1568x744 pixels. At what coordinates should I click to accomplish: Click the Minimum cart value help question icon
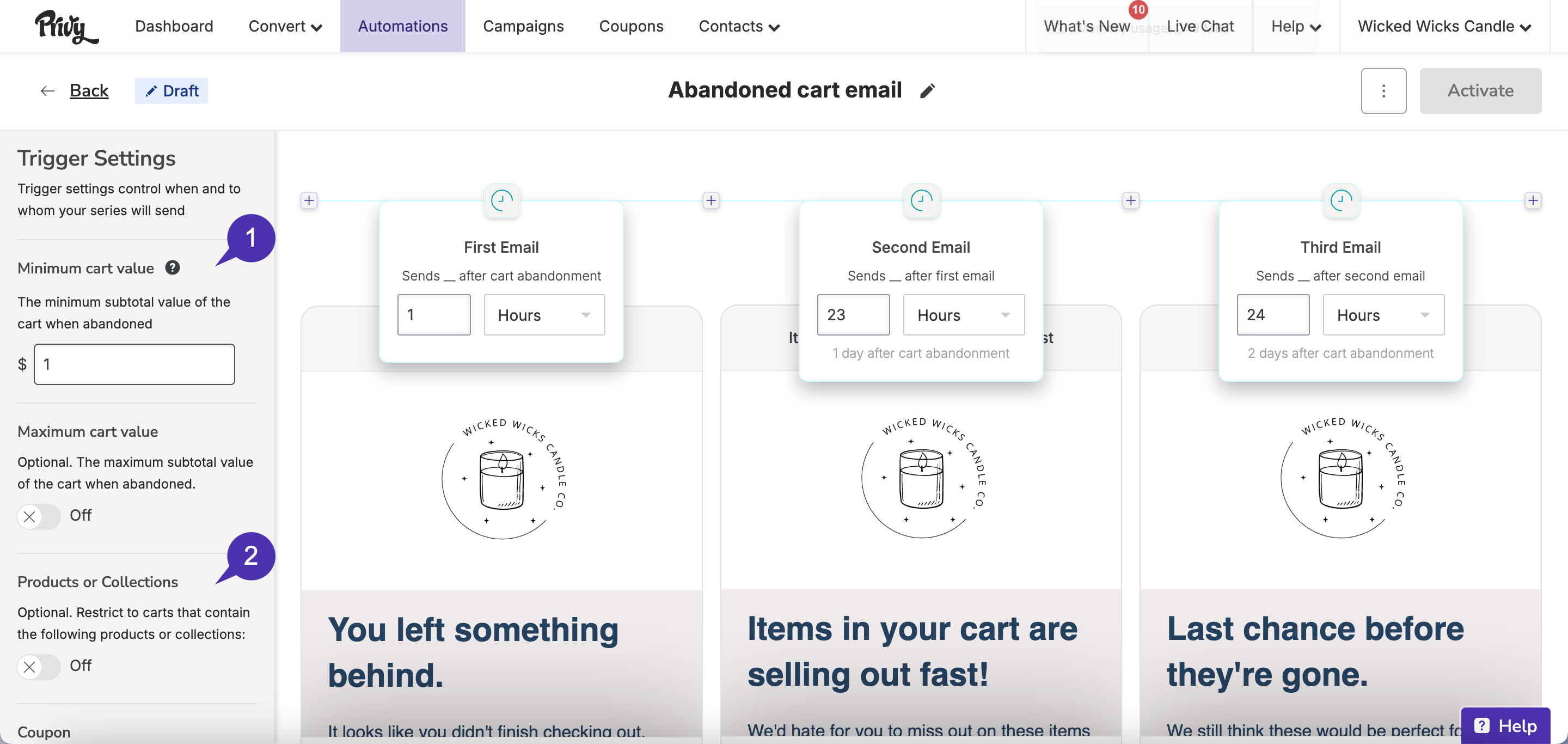click(x=173, y=268)
